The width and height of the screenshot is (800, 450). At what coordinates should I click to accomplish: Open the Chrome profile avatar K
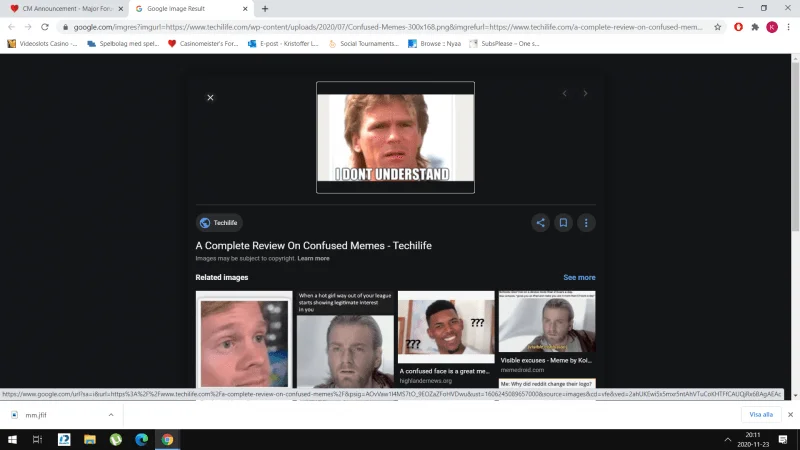(772, 27)
